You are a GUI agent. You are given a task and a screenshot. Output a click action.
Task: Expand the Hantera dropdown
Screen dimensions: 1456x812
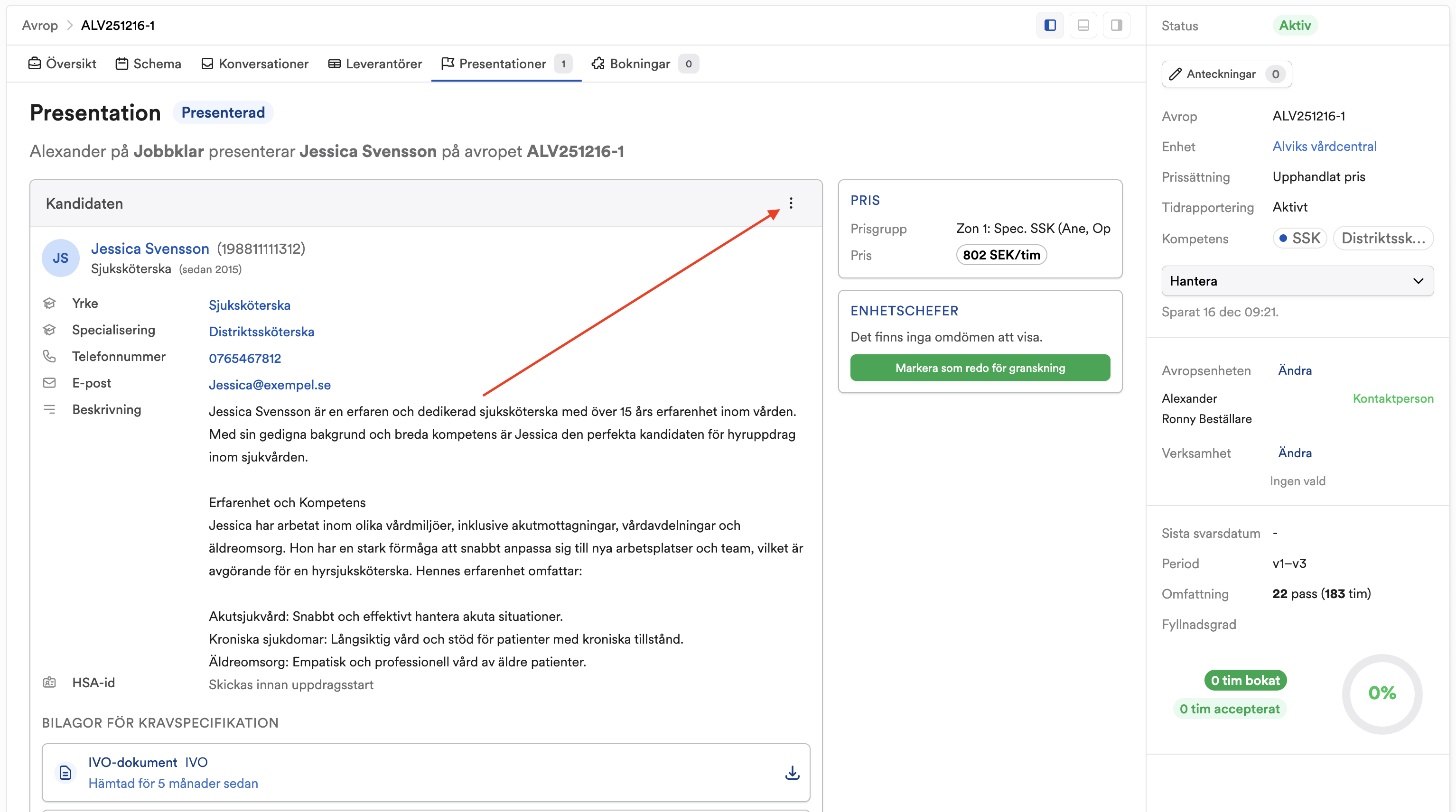tap(1297, 281)
